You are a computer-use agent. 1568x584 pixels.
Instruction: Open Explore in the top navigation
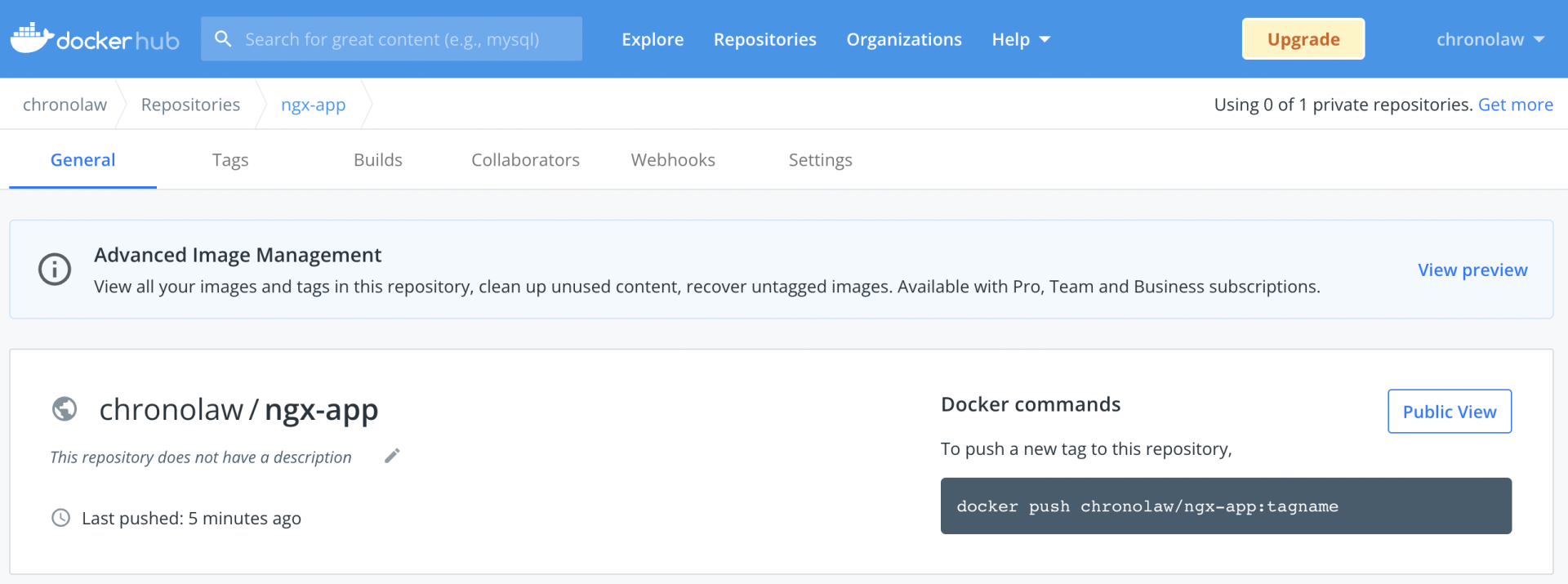(653, 39)
